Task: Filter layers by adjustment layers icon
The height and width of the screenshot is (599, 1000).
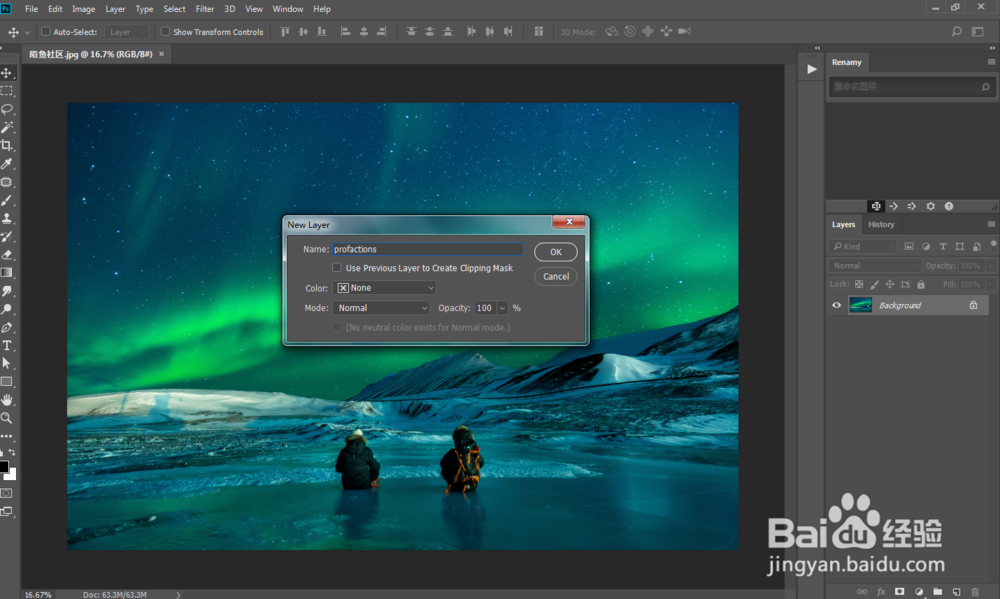Action: [x=926, y=246]
